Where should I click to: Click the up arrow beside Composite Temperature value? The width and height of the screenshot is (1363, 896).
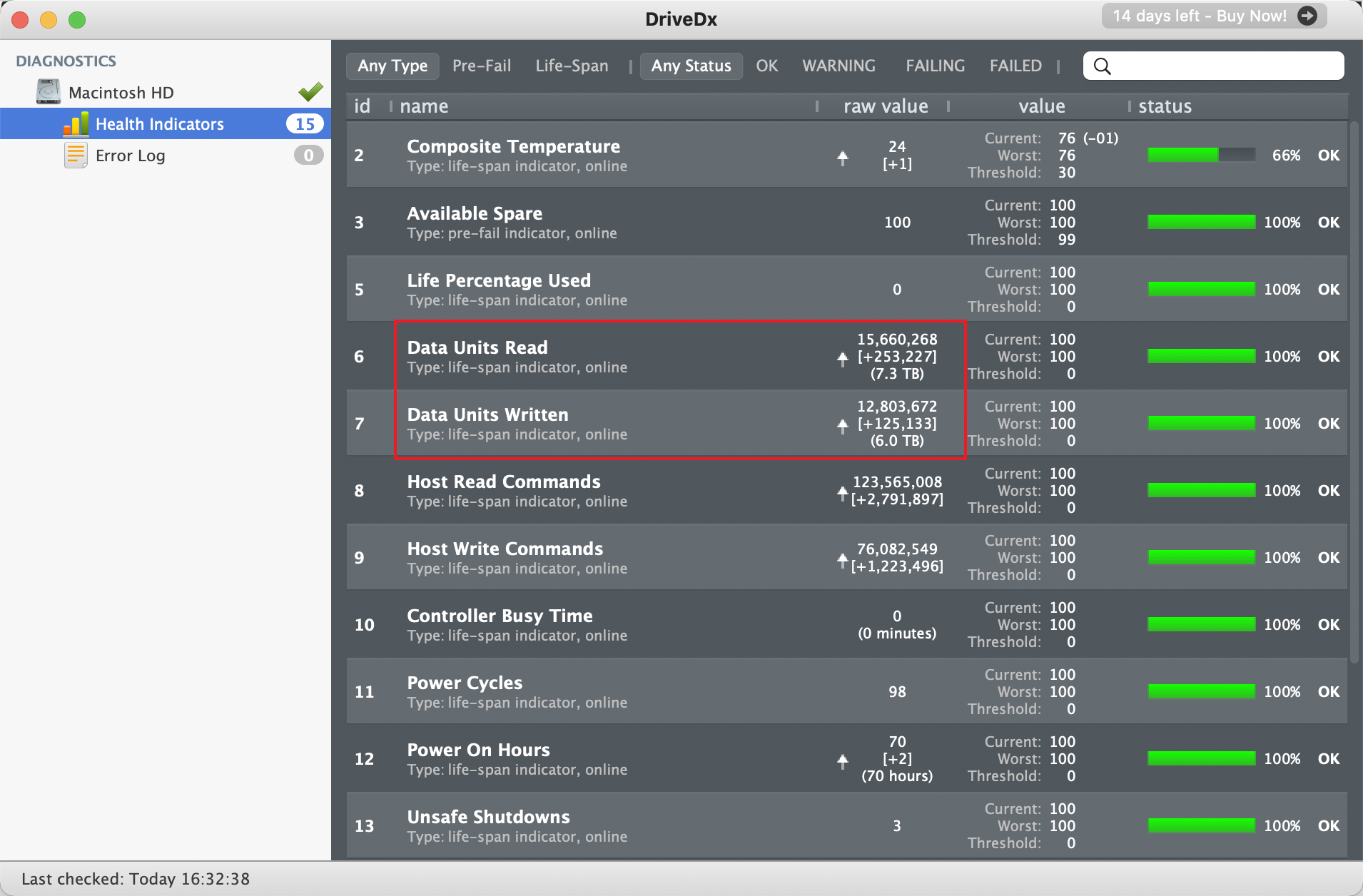pyautogui.click(x=843, y=158)
